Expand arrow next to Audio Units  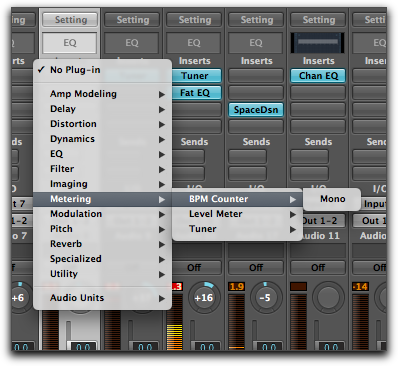[162, 299]
